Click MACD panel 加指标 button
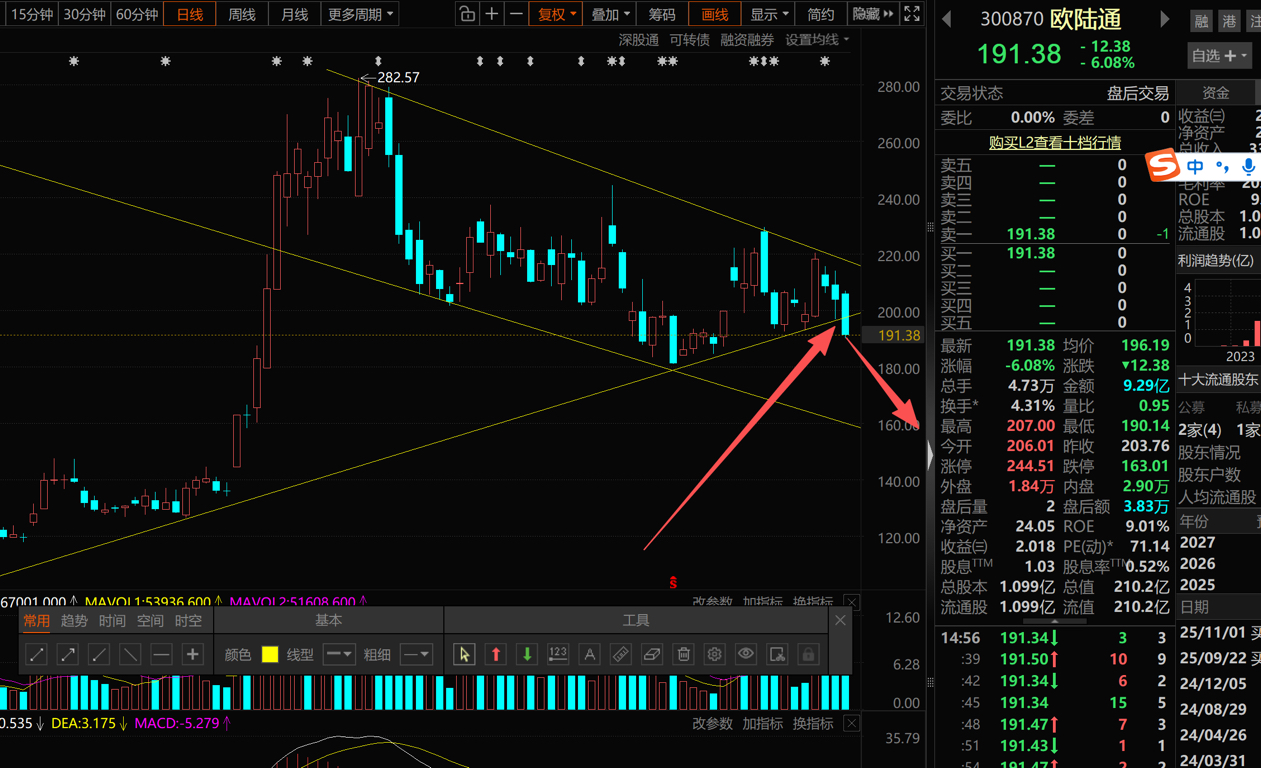The image size is (1261, 768). coord(762,723)
